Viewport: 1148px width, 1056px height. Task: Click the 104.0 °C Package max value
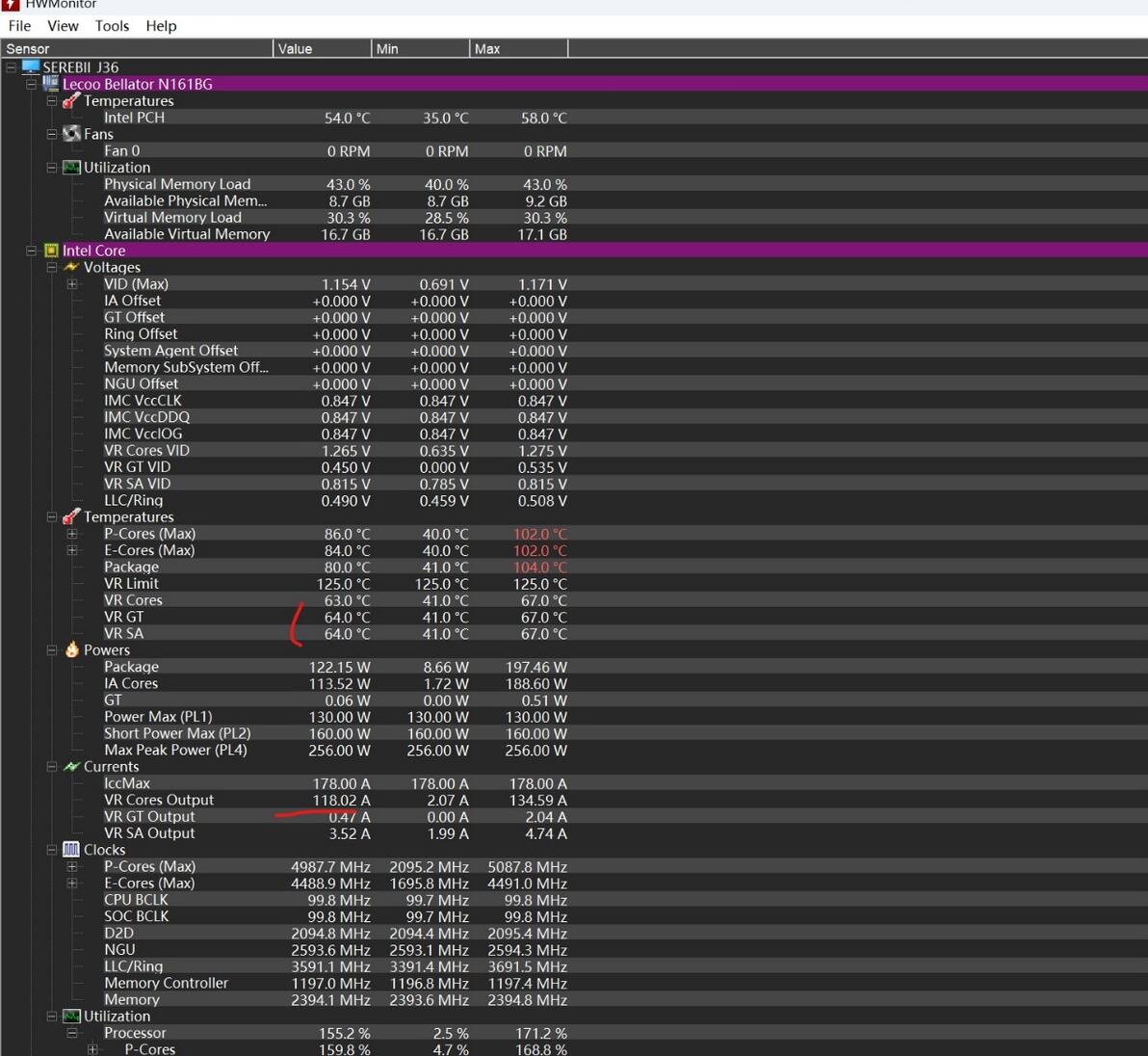tap(540, 568)
